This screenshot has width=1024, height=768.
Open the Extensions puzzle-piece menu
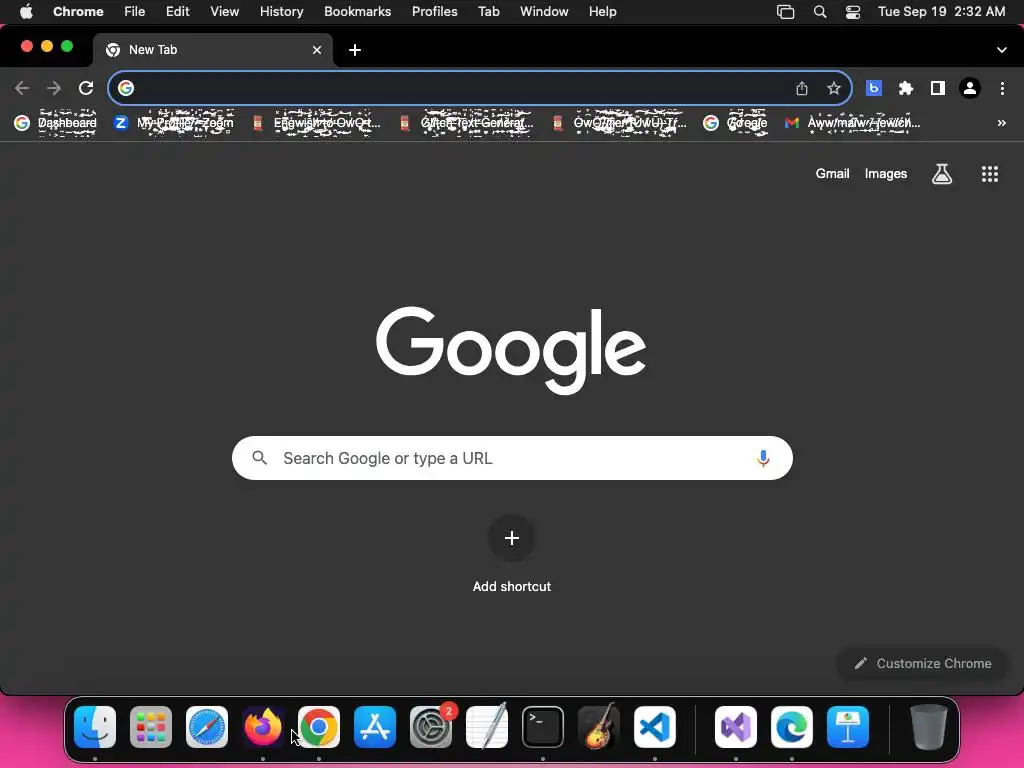[x=906, y=88]
